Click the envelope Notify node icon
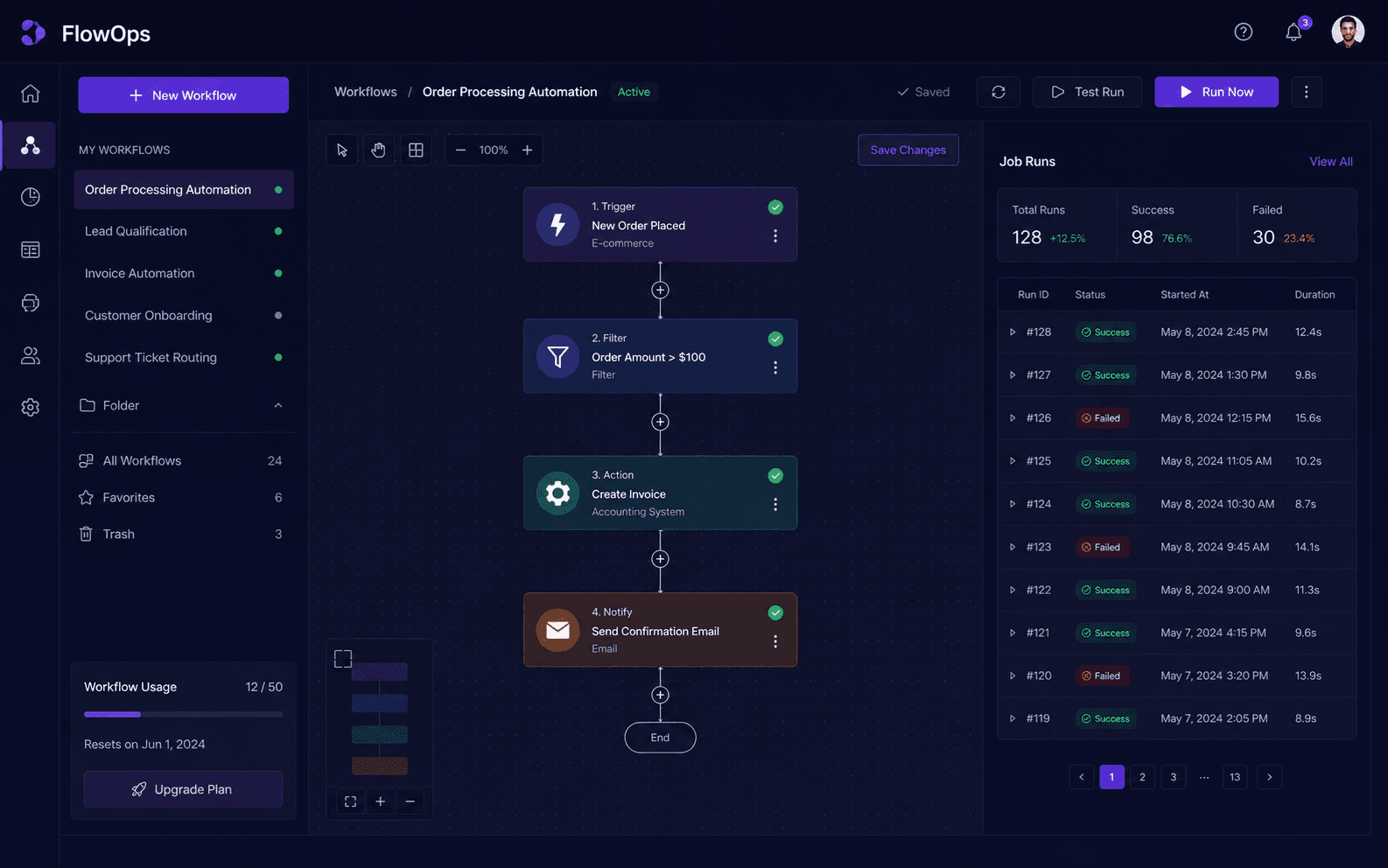1388x868 pixels. tap(557, 630)
